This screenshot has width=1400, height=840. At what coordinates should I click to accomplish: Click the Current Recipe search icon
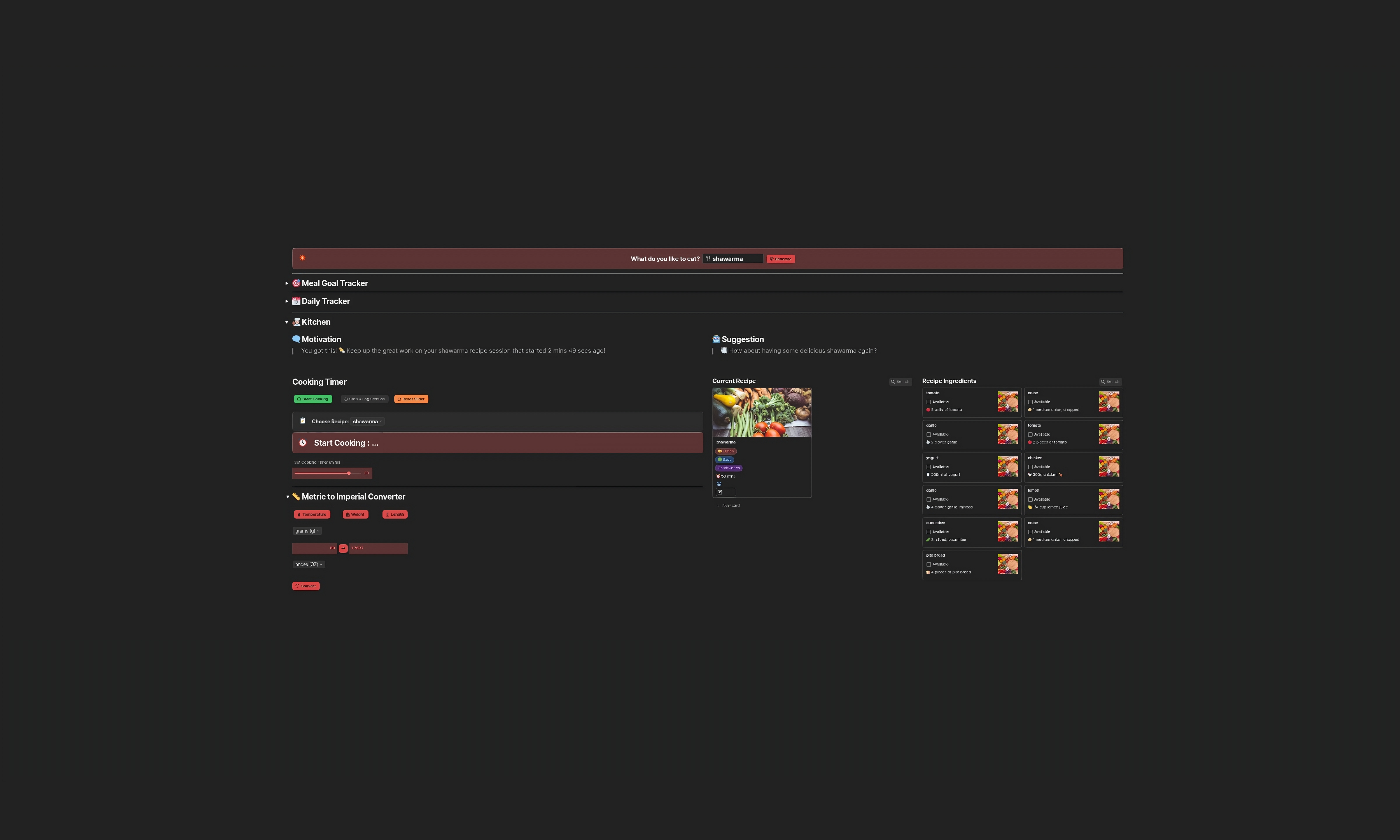point(893,382)
